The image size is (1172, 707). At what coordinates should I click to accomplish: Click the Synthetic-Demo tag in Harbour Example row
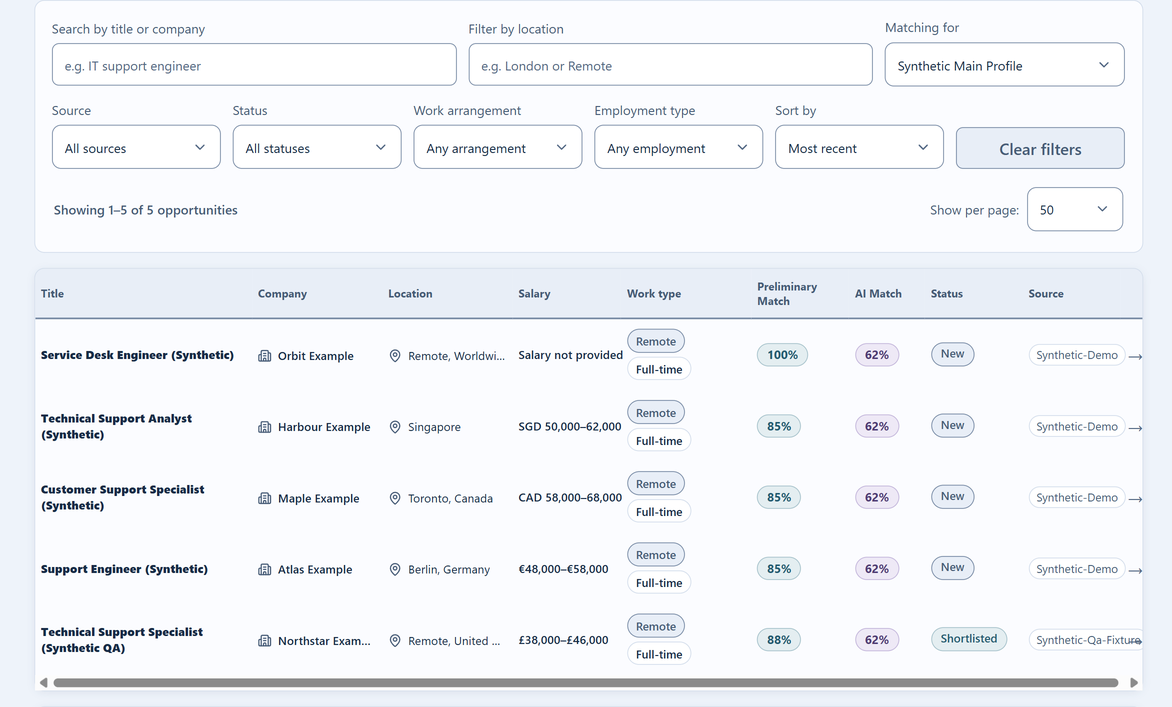click(x=1077, y=427)
